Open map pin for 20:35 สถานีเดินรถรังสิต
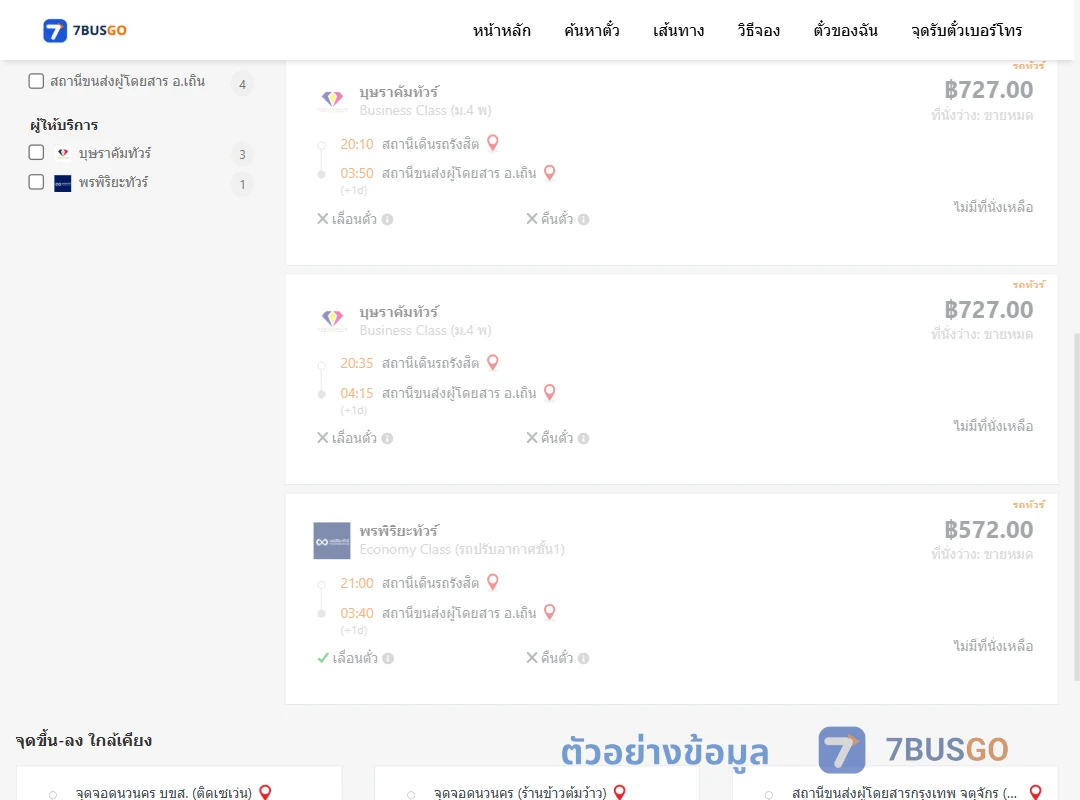This screenshot has height=800, width=1080. (492, 362)
